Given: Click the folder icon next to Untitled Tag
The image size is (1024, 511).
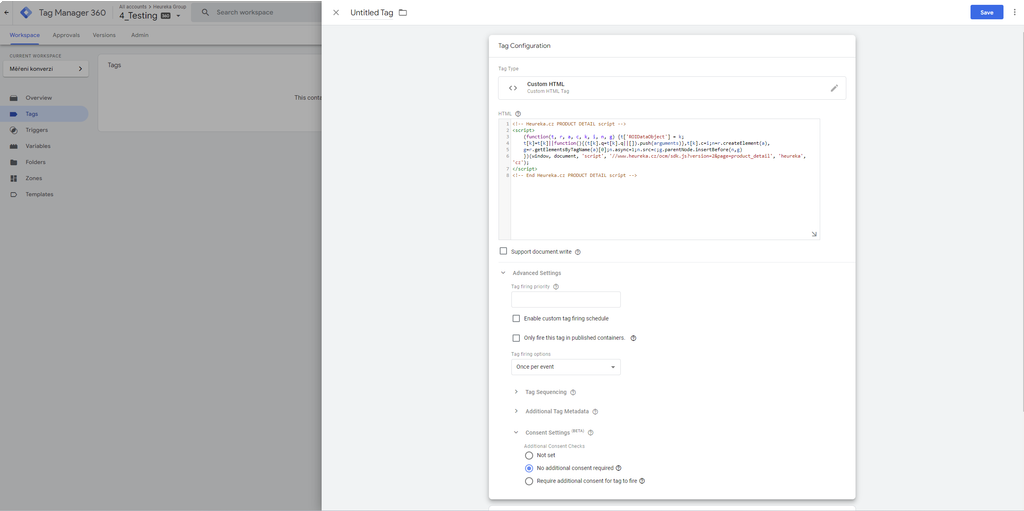Looking at the screenshot, I should [x=403, y=12].
